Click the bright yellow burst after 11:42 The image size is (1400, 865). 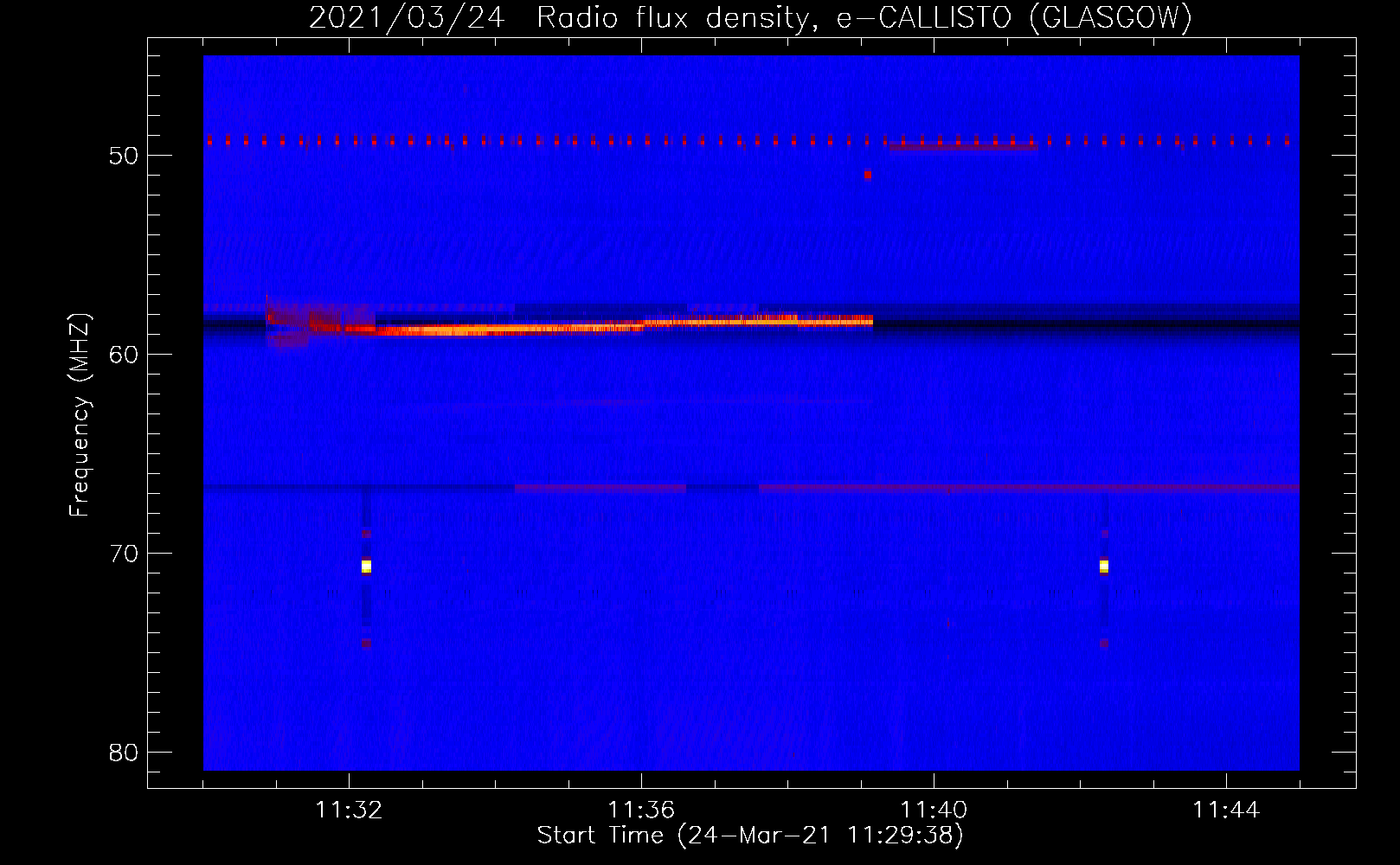[x=1104, y=567]
